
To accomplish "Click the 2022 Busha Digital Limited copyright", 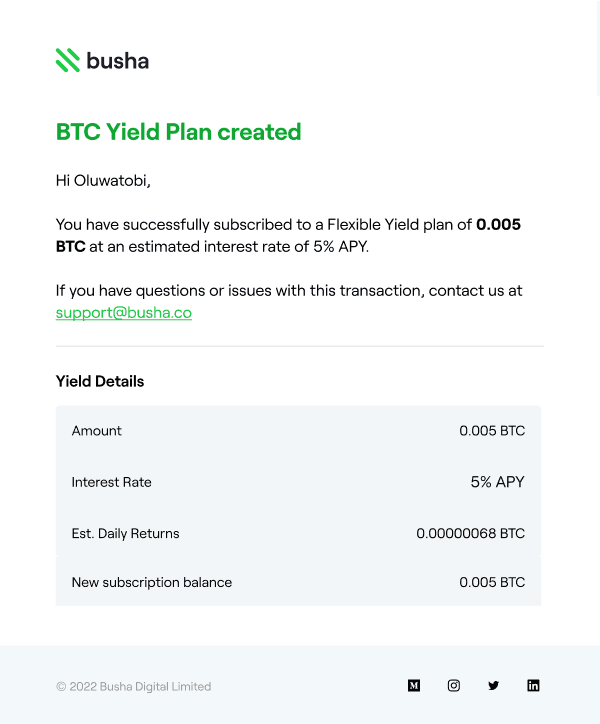I will click(x=134, y=687).
